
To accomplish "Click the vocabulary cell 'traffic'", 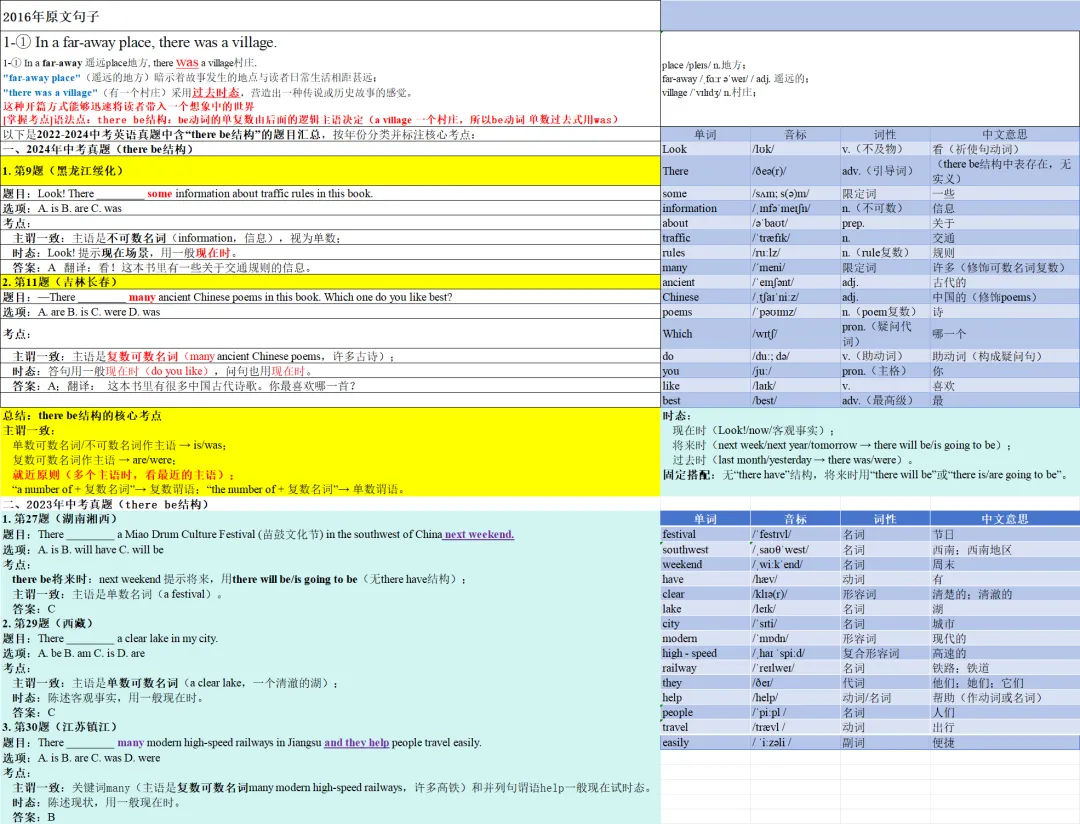I will tap(705, 238).
